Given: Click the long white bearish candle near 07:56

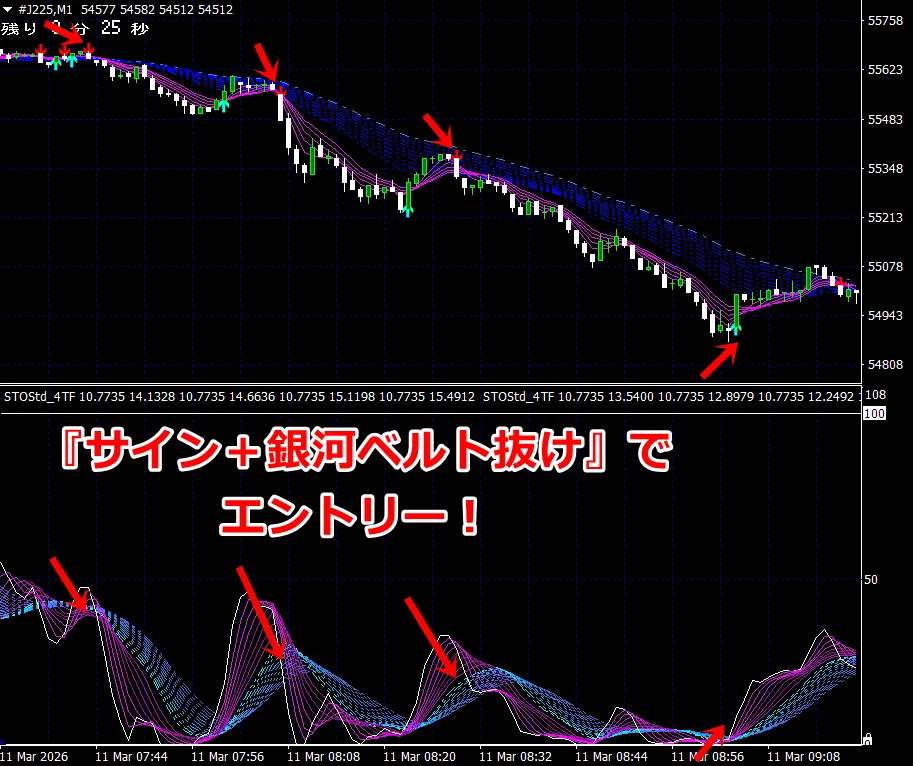Looking at the screenshot, I should point(281,105).
